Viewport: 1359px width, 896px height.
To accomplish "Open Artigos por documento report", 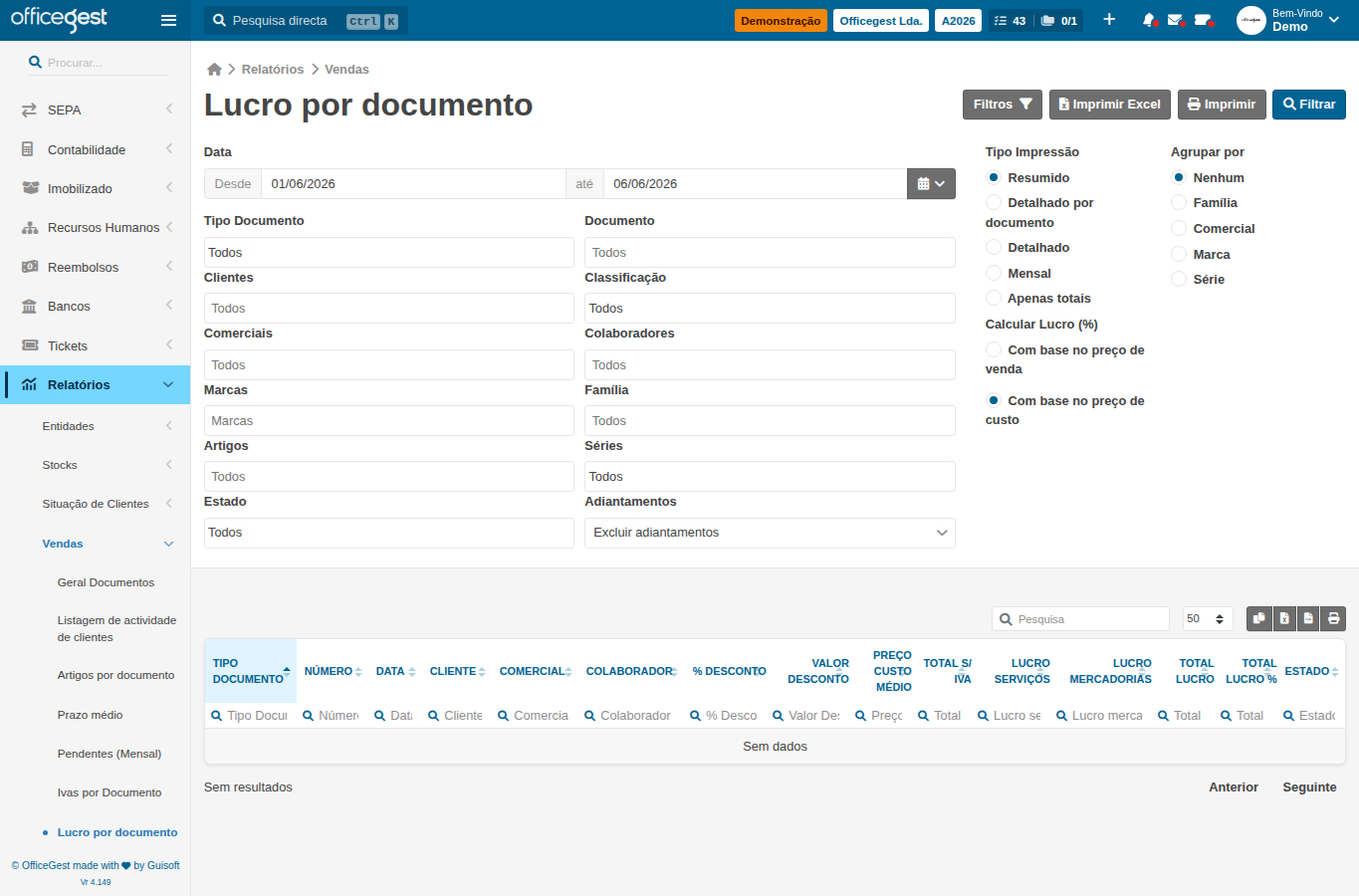I will pyautogui.click(x=115, y=675).
